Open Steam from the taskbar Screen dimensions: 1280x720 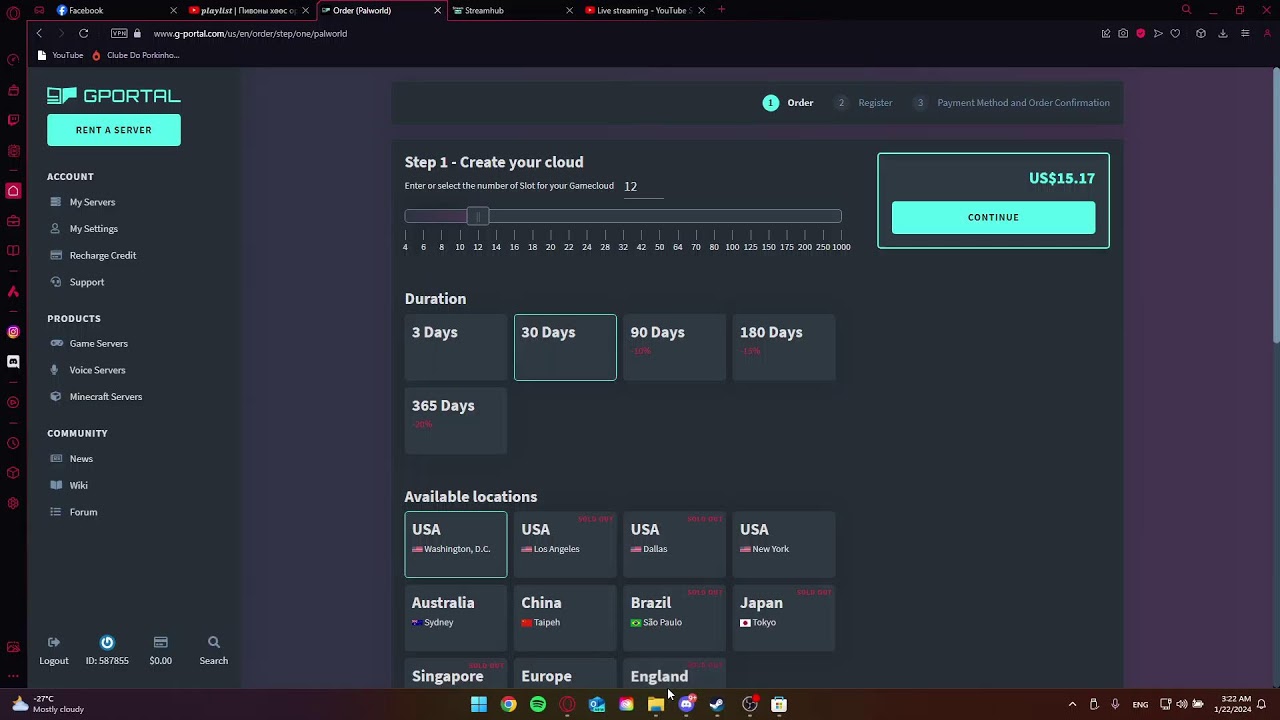[x=716, y=705]
